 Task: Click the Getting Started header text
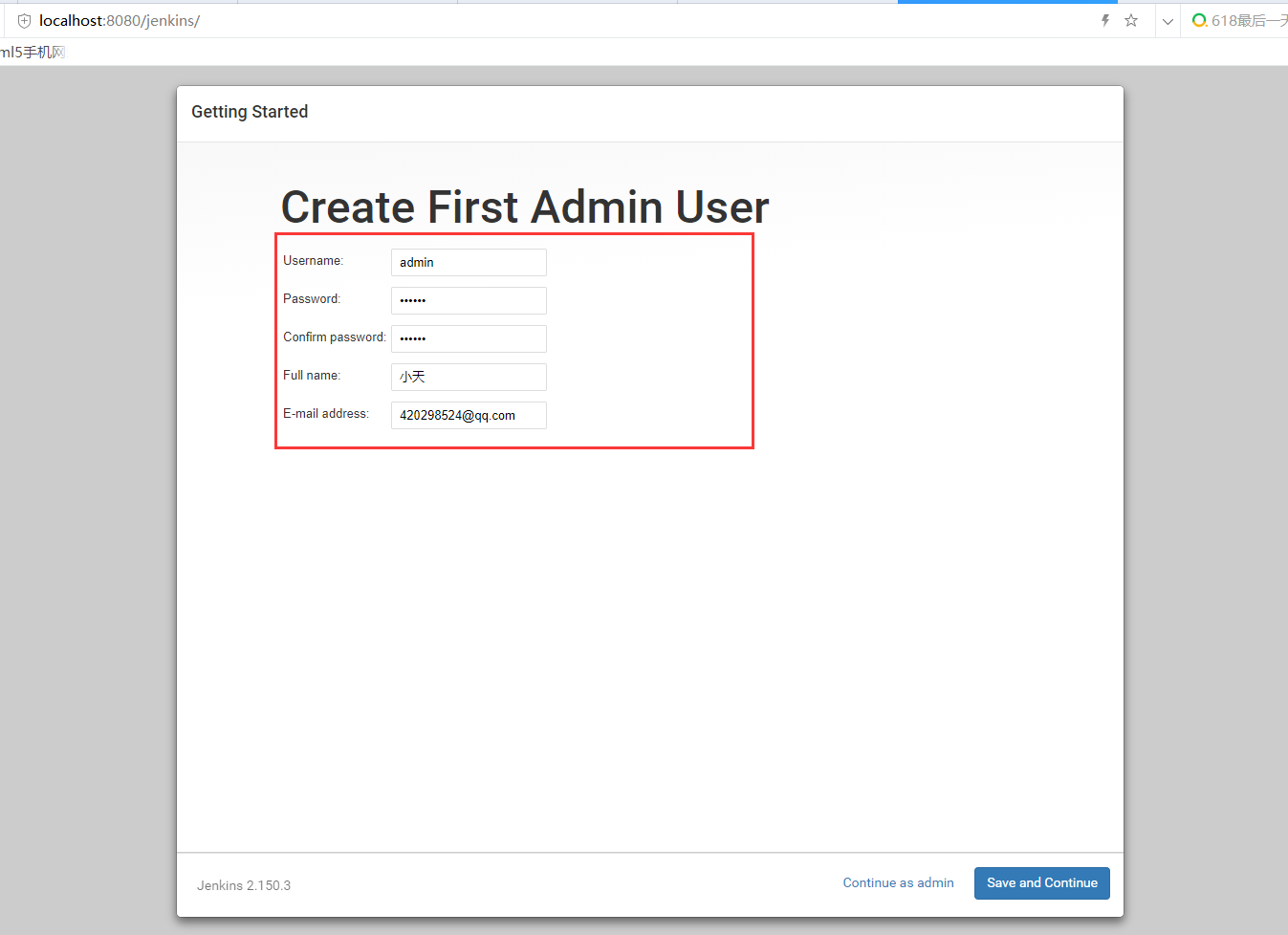(250, 112)
